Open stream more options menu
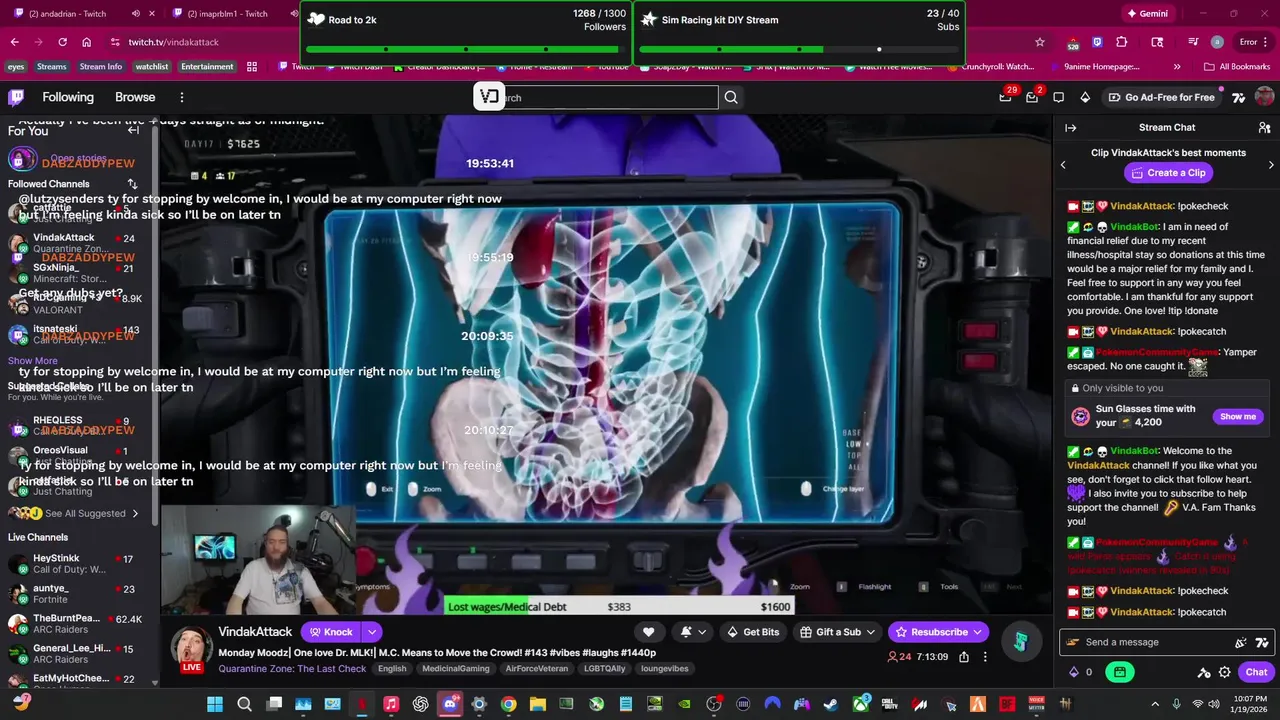This screenshot has width=1280, height=720. (985, 657)
